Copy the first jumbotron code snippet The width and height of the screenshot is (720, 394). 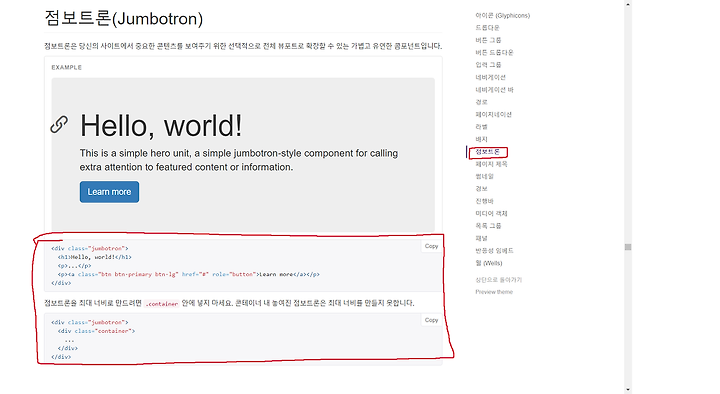pyautogui.click(x=431, y=246)
